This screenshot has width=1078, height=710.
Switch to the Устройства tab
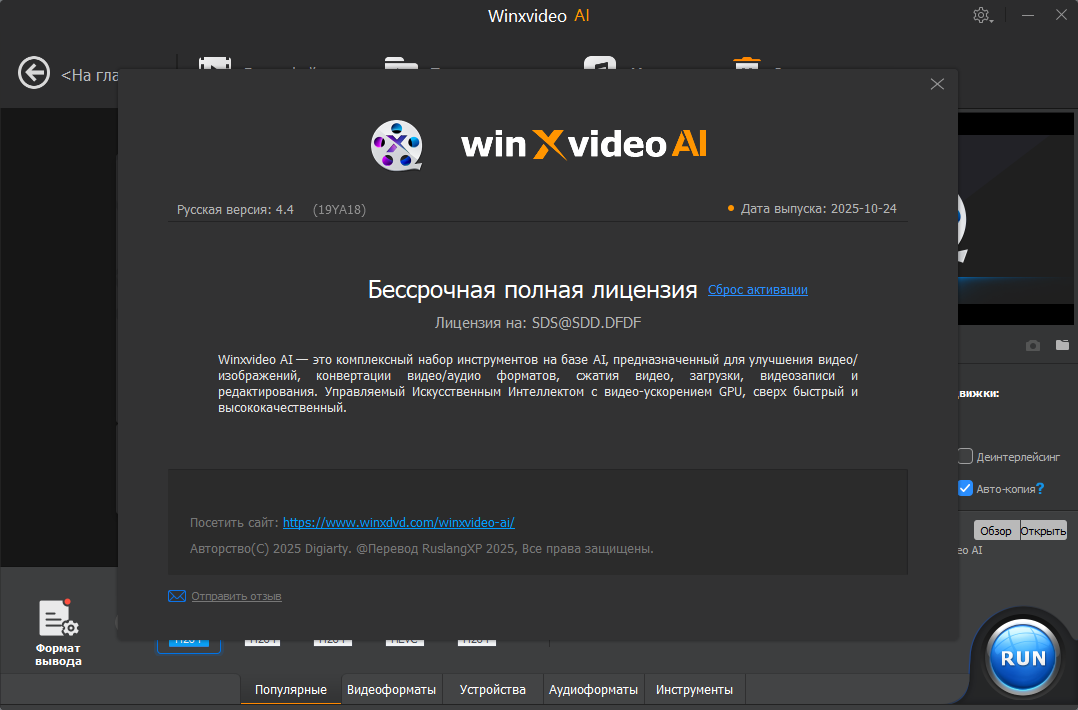pos(492,689)
